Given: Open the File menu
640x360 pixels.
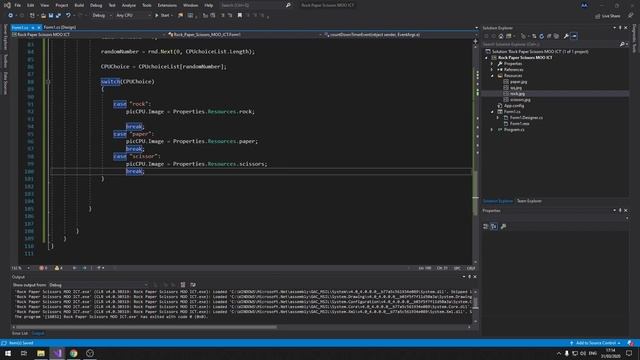Looking at the screenshot, I should 18,5.
